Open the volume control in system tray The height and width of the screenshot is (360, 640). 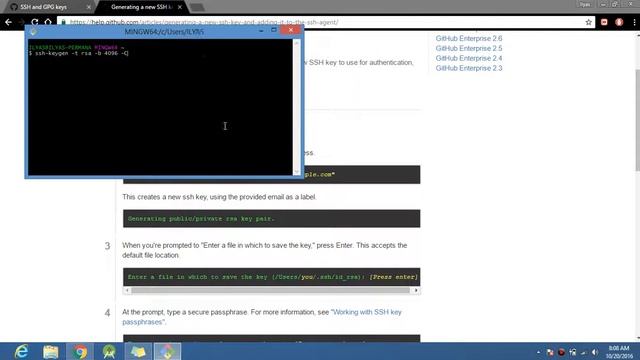click(595, 352)
